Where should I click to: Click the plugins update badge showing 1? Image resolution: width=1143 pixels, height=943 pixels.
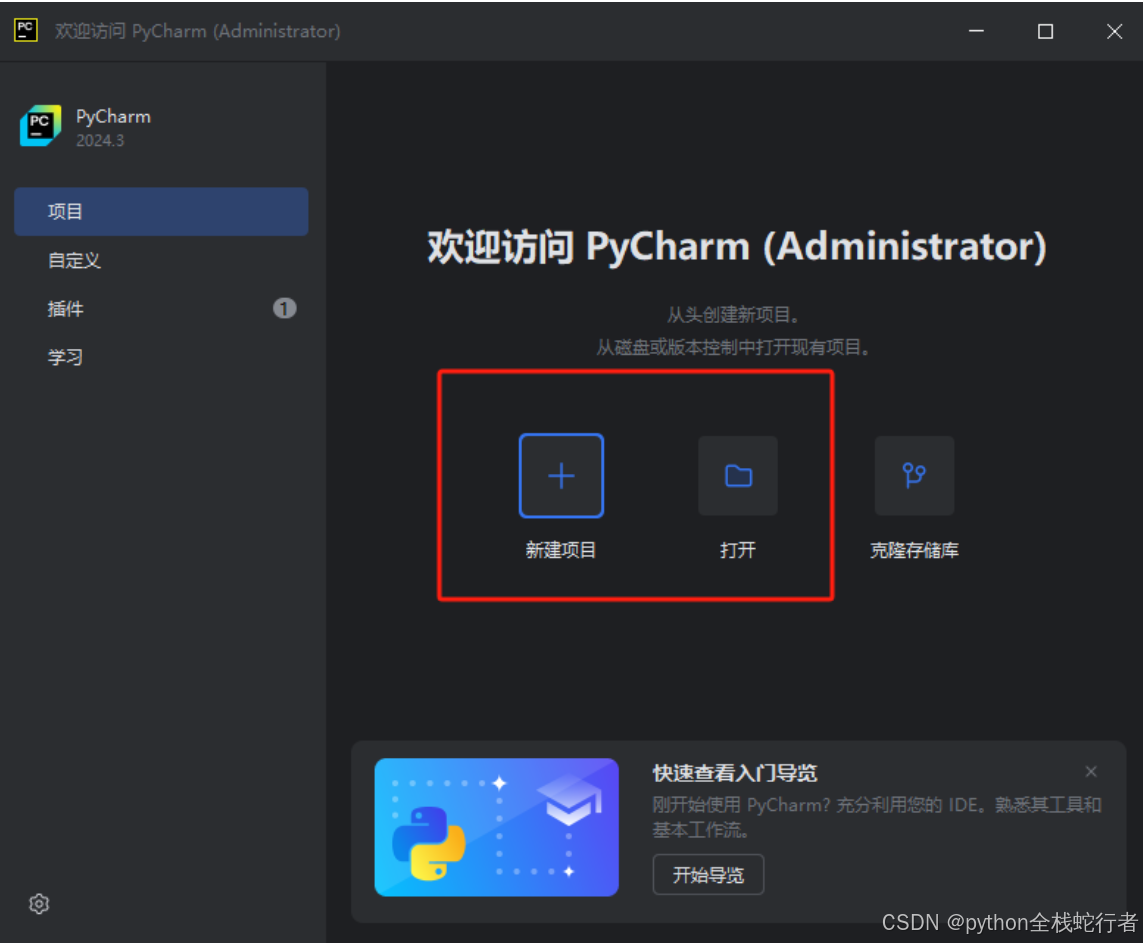[284, 308]
